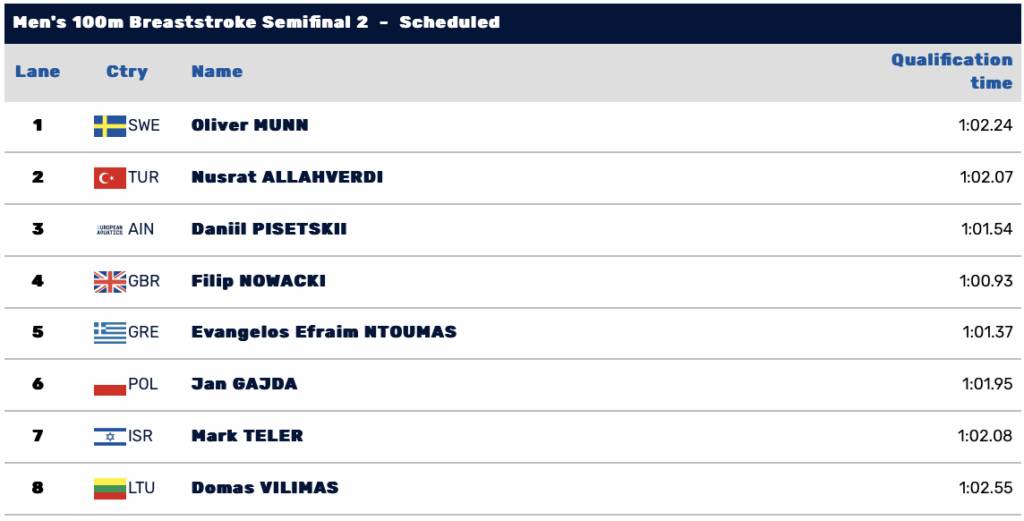Click the Sweden flag icon
Viewport: 1024px width, 521px height.
tap(110, 126)
